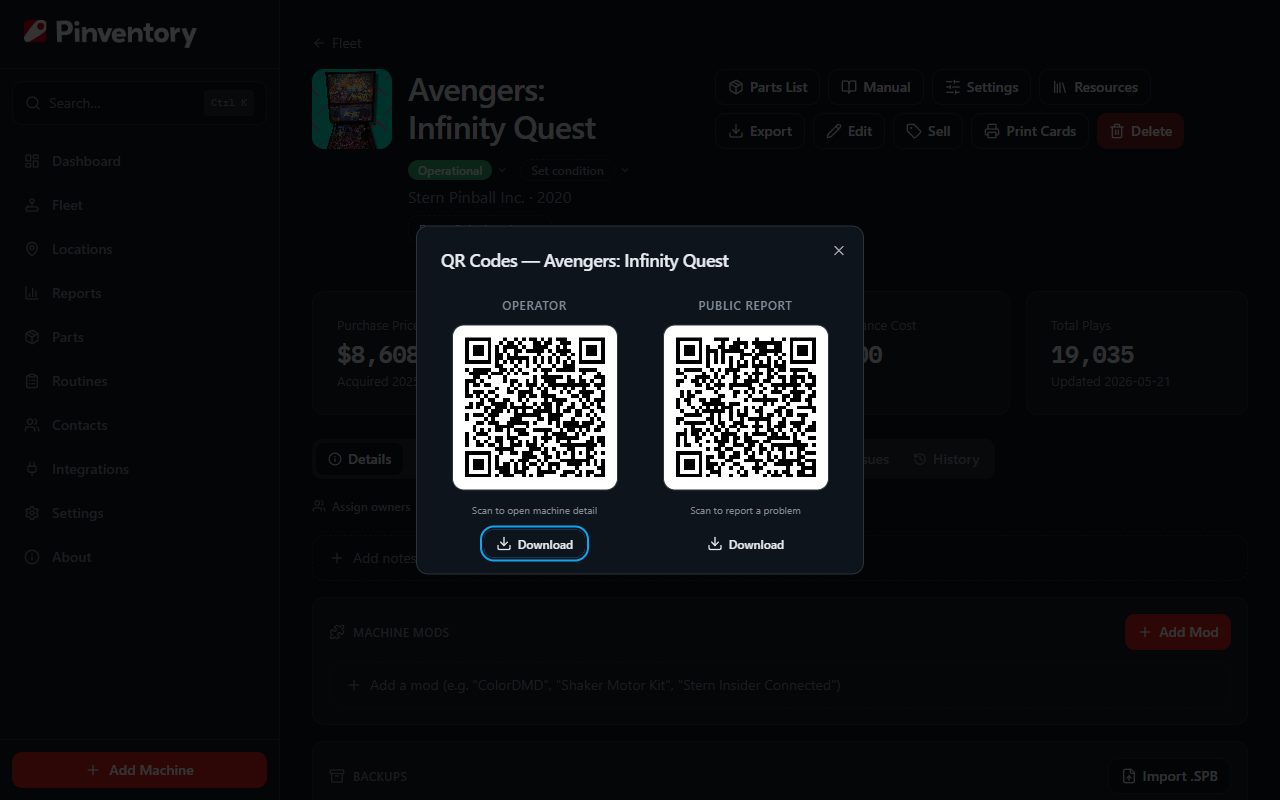Open Settings in the sidebar
The image size is (1280, 800).
(x=139, y=513)
